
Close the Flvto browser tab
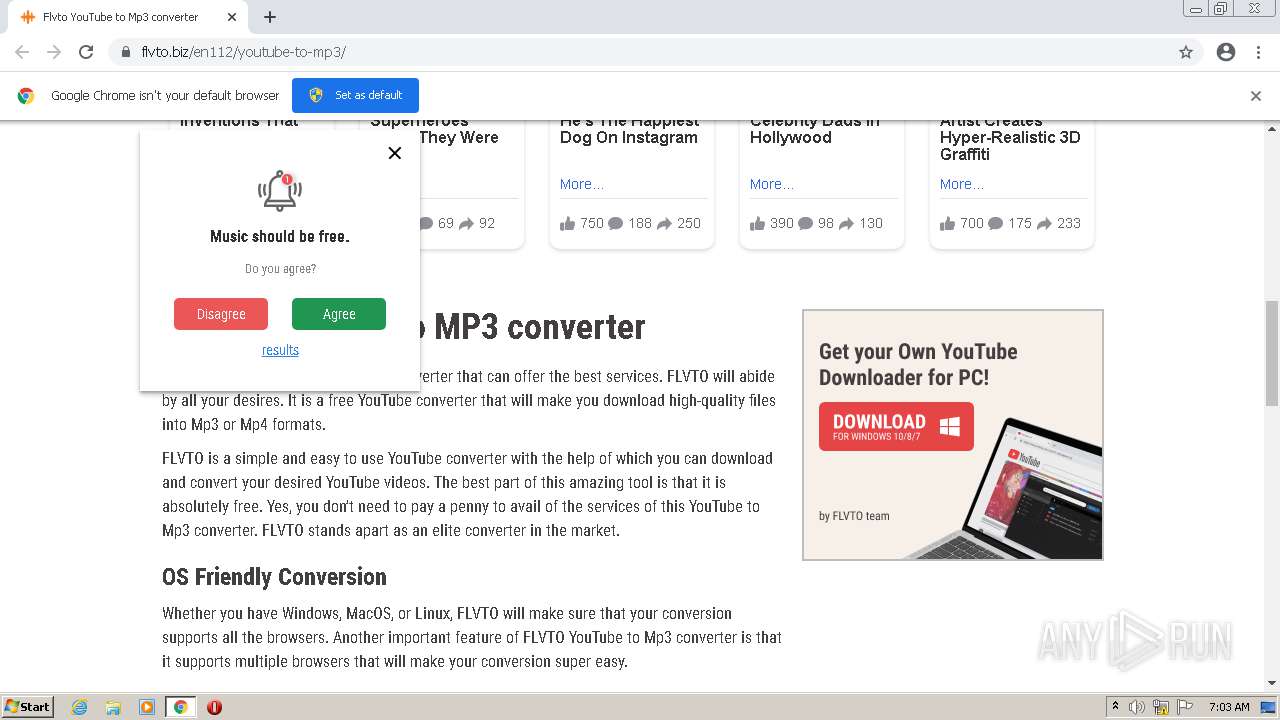click(x=232, y=17)
